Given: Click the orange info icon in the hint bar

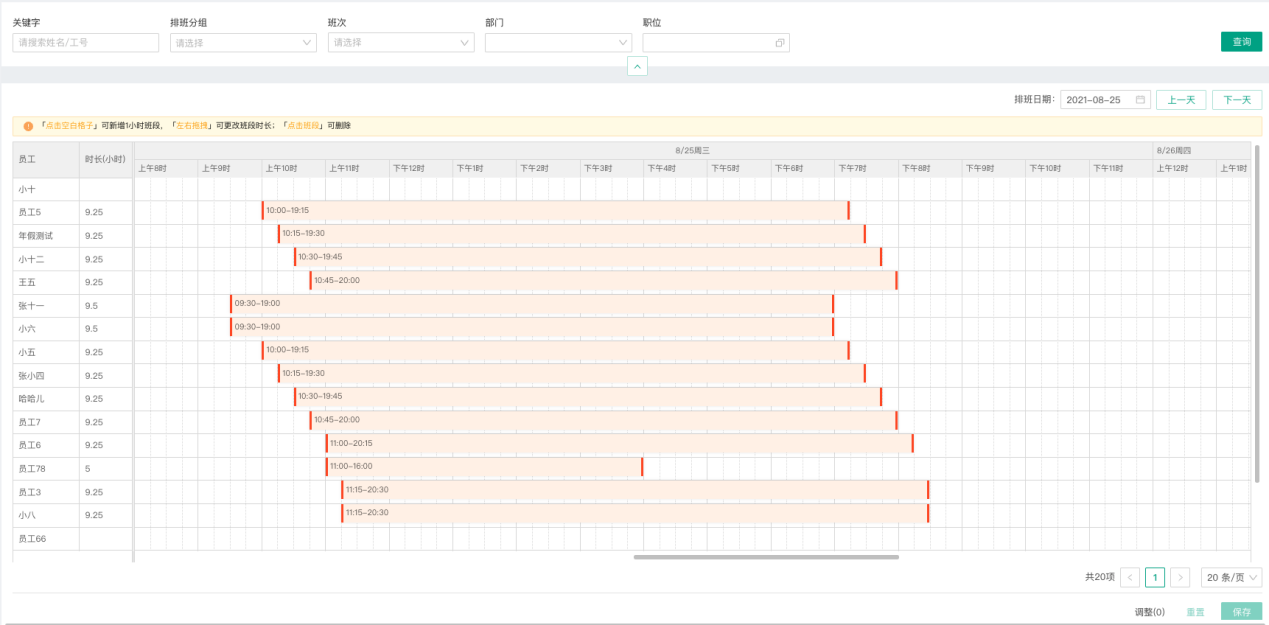Looking at the screenshot, I should pyautogui.click(x=29, y=126).
